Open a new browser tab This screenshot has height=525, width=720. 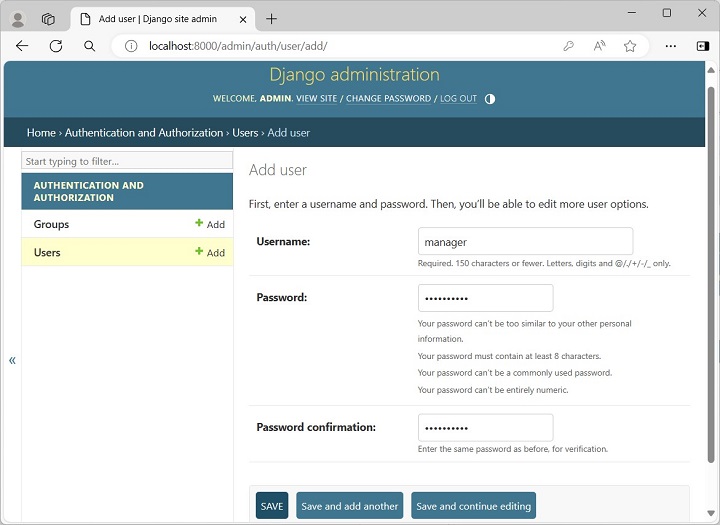(x=271, y=19)
